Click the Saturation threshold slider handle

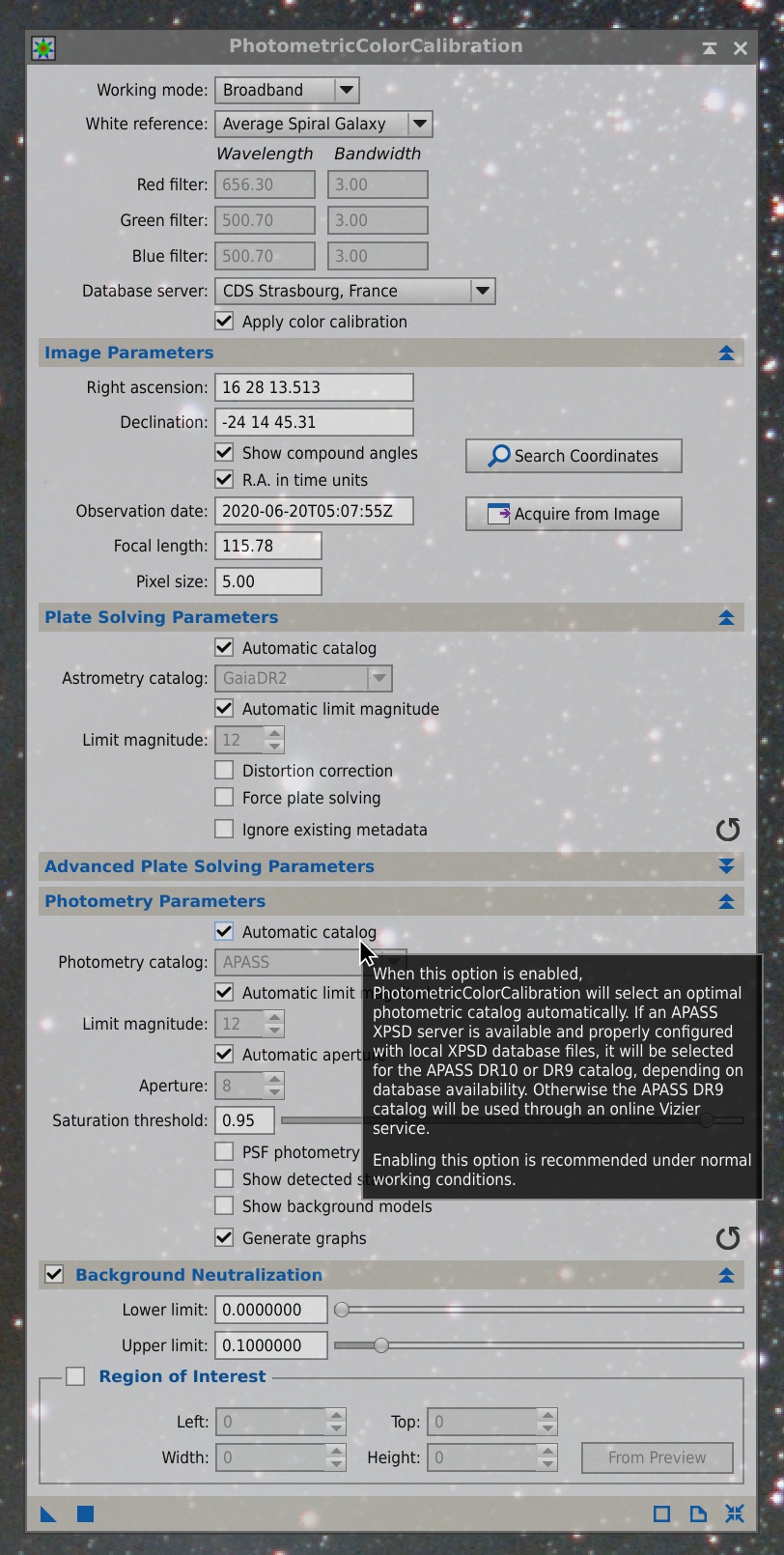point(708,1120)
